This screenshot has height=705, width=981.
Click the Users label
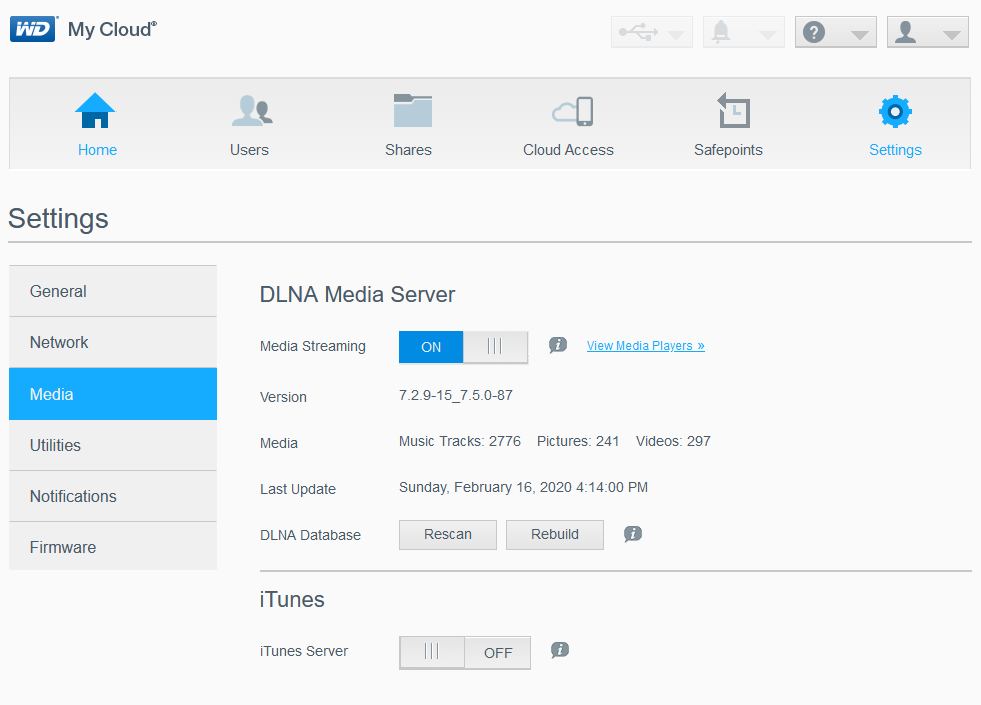pos(249,150)
